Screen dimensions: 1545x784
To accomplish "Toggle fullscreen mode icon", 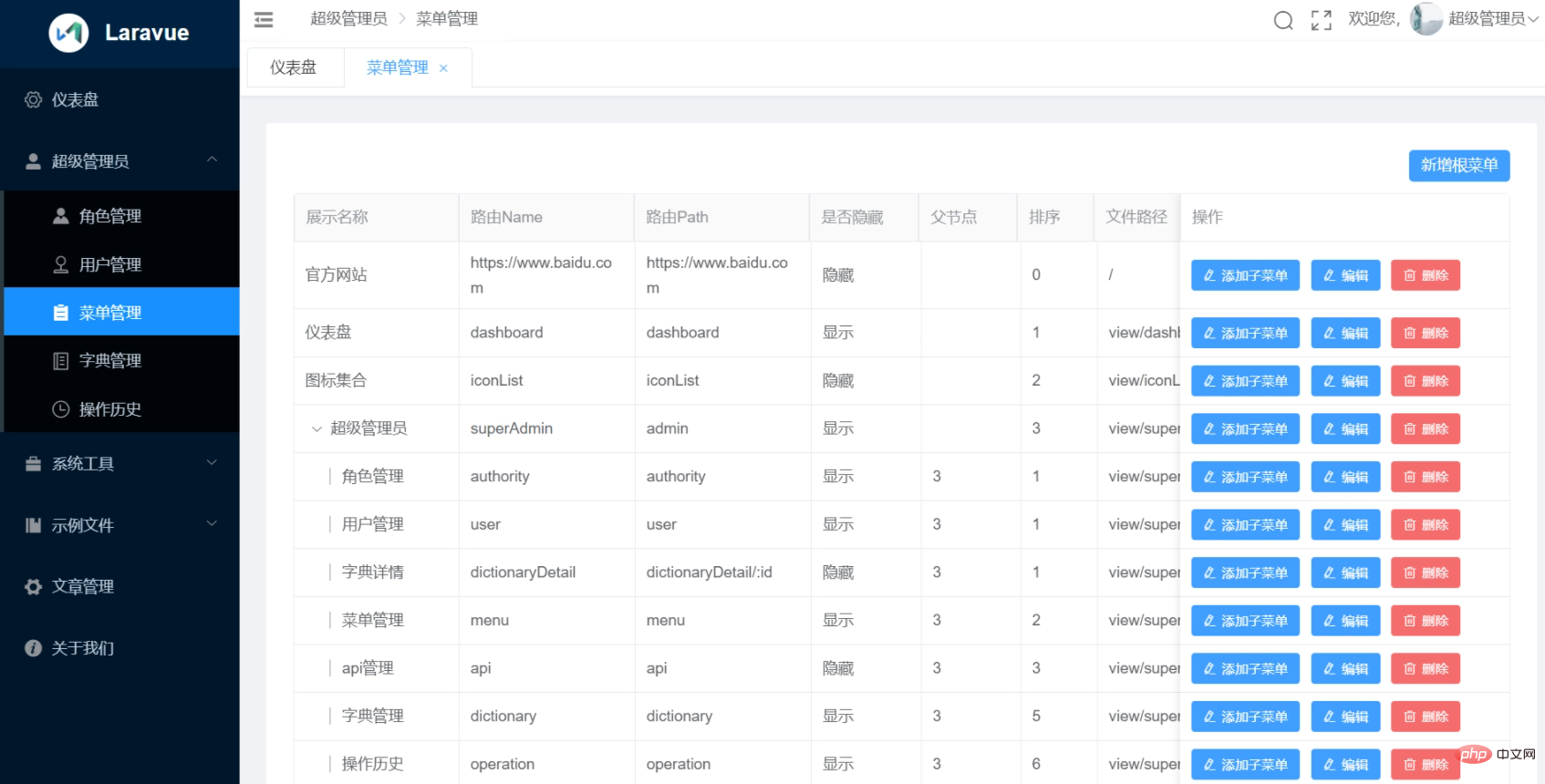I will pyautogui.click(x=1321, y=20).
